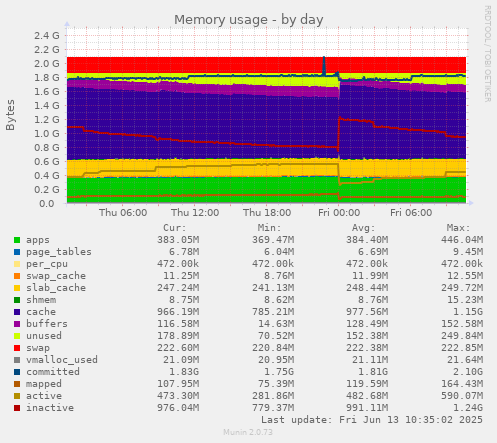Viewport: 497px width, 443px height.
Task: Click the committed memory spike before Fri 00:00
Action: (324, 65)
